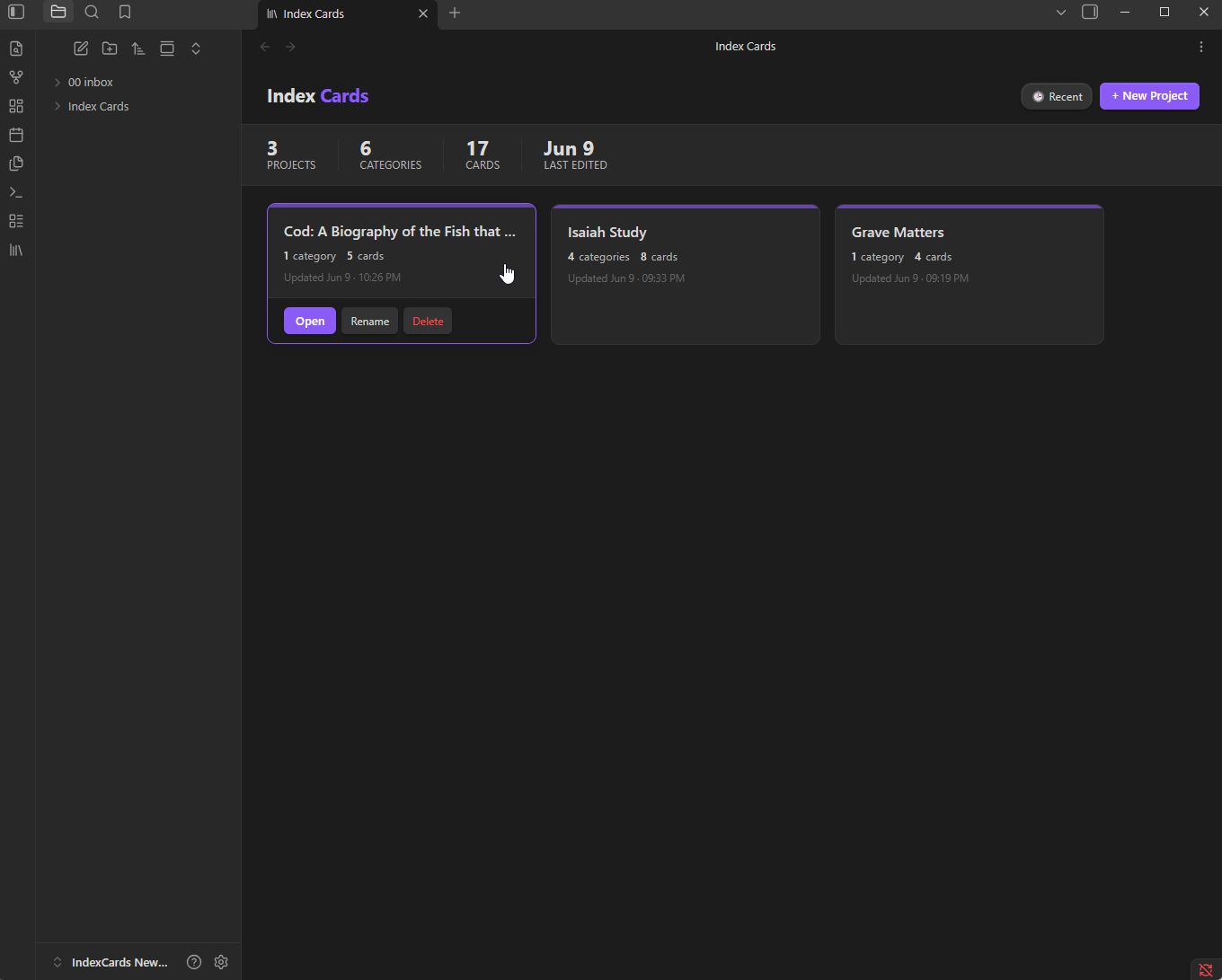
Task: Open the file explorer folder icon
Action: (x=58, y=13)
